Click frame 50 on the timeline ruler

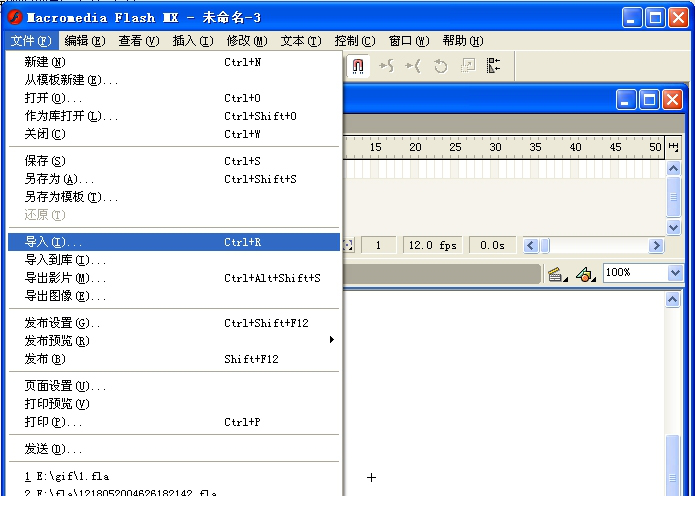tap(656, 147)
